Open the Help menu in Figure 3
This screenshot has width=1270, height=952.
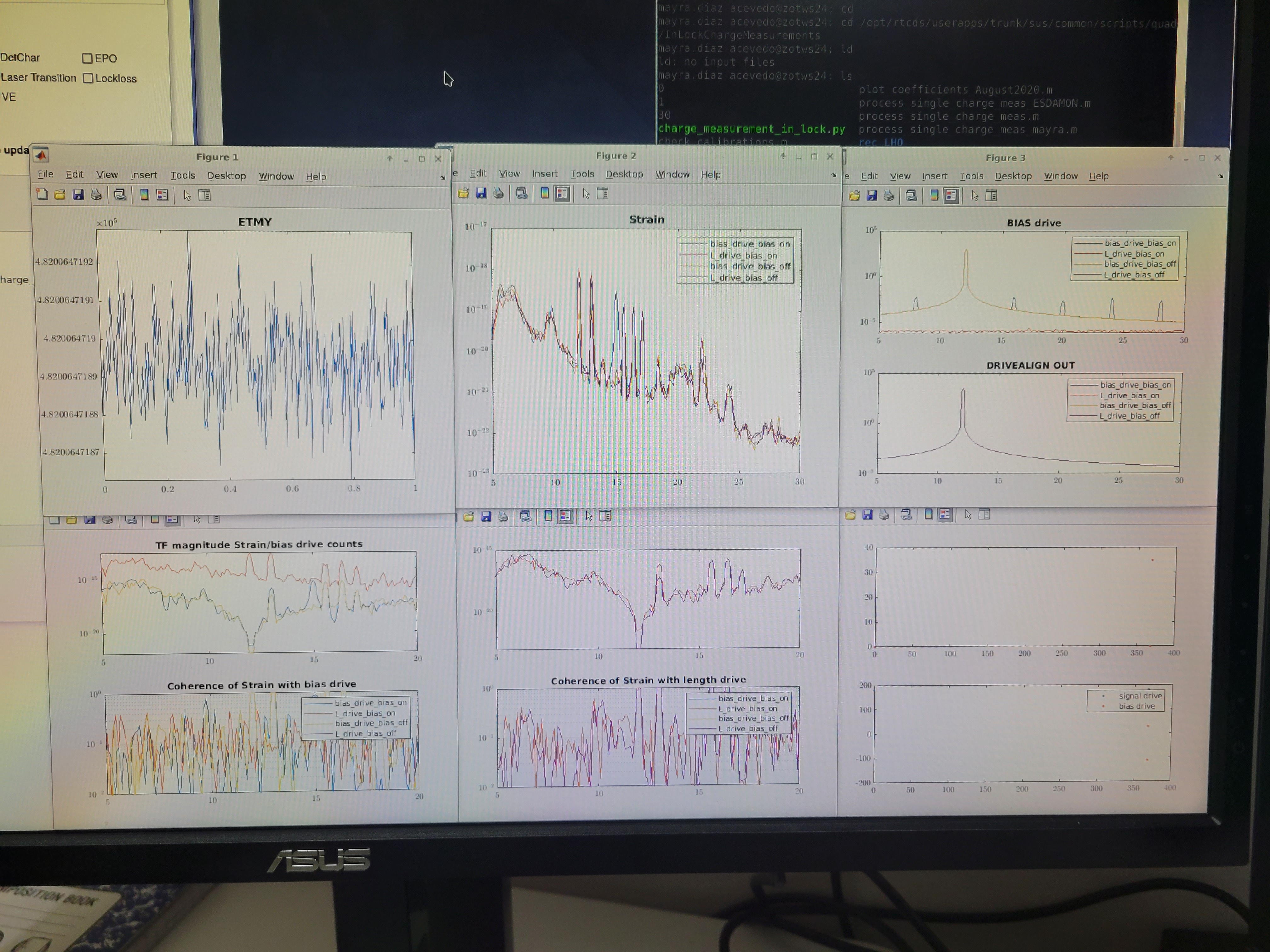1098,176
